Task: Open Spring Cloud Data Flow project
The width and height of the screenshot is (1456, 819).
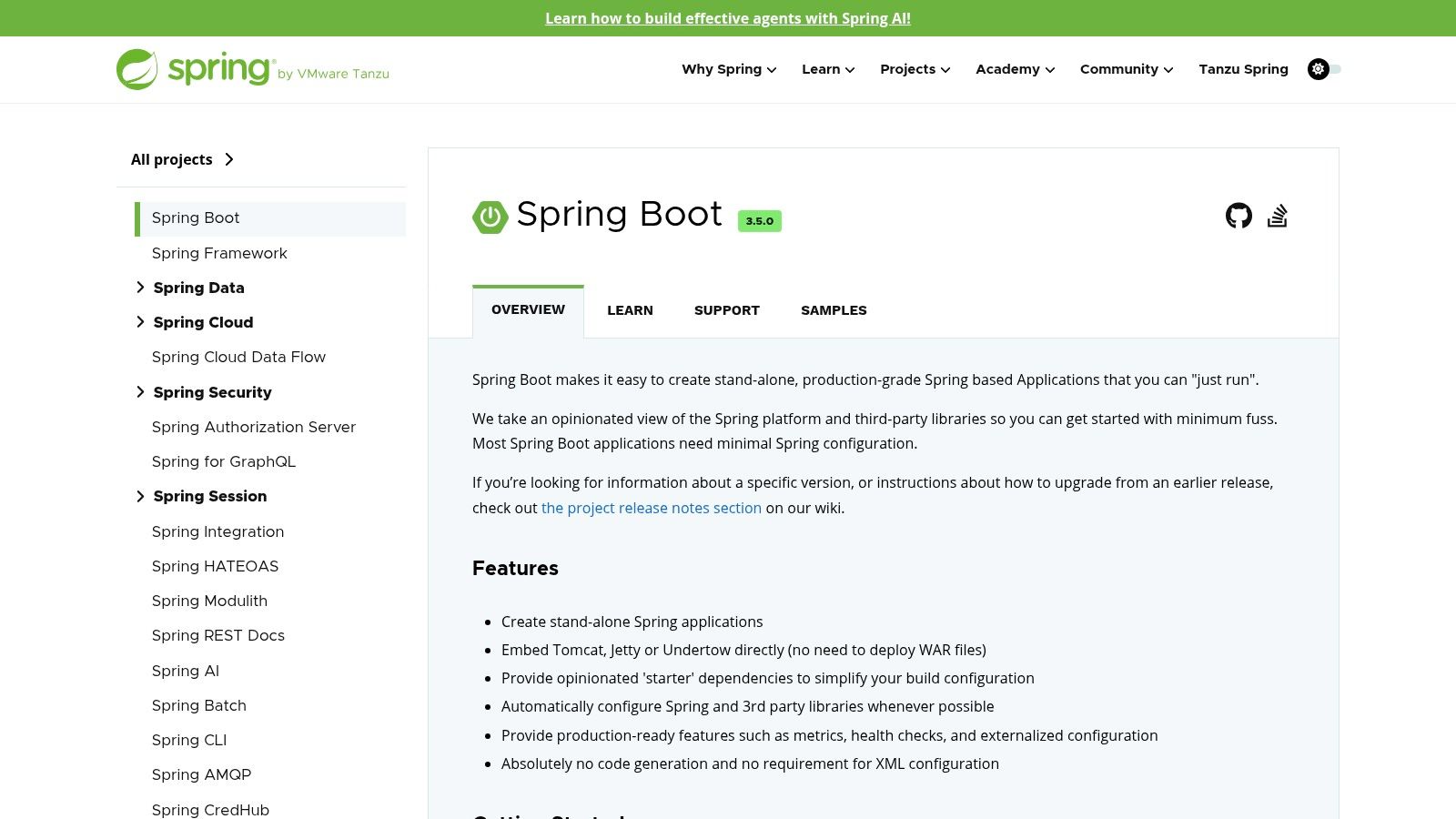Action: (238, 357)
